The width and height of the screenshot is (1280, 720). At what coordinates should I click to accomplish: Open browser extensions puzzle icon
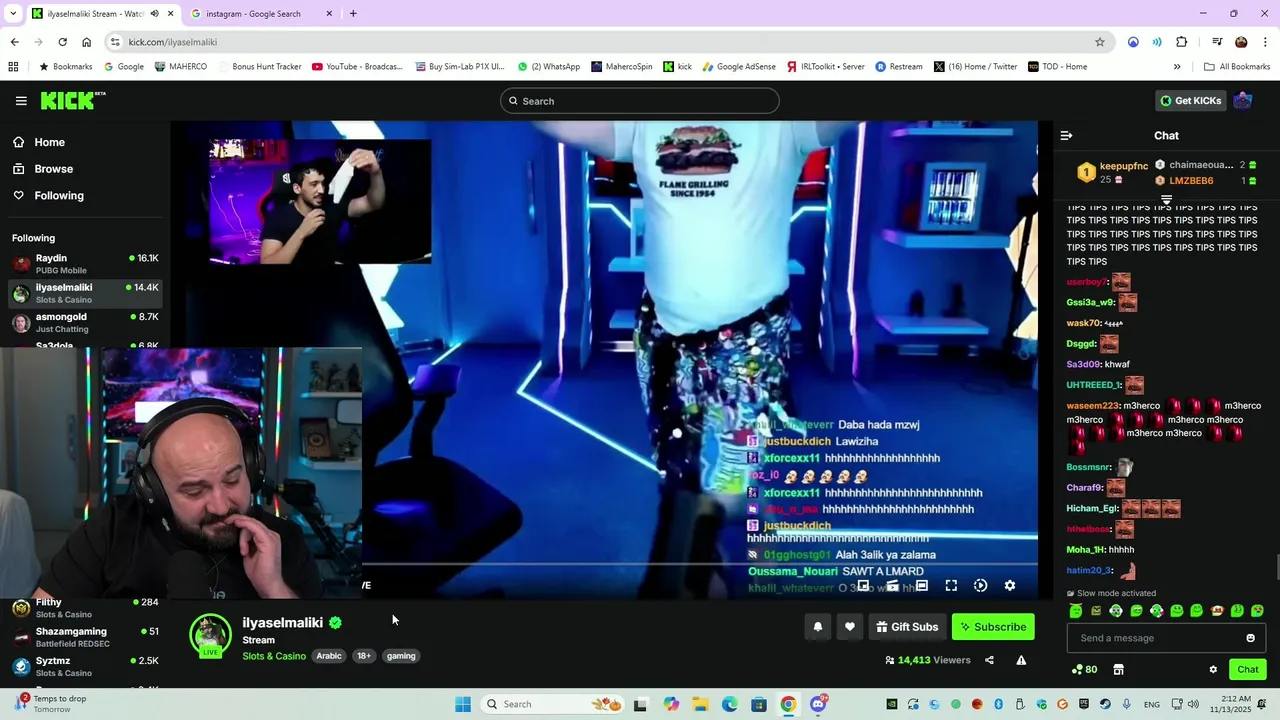click(1181, 42)
